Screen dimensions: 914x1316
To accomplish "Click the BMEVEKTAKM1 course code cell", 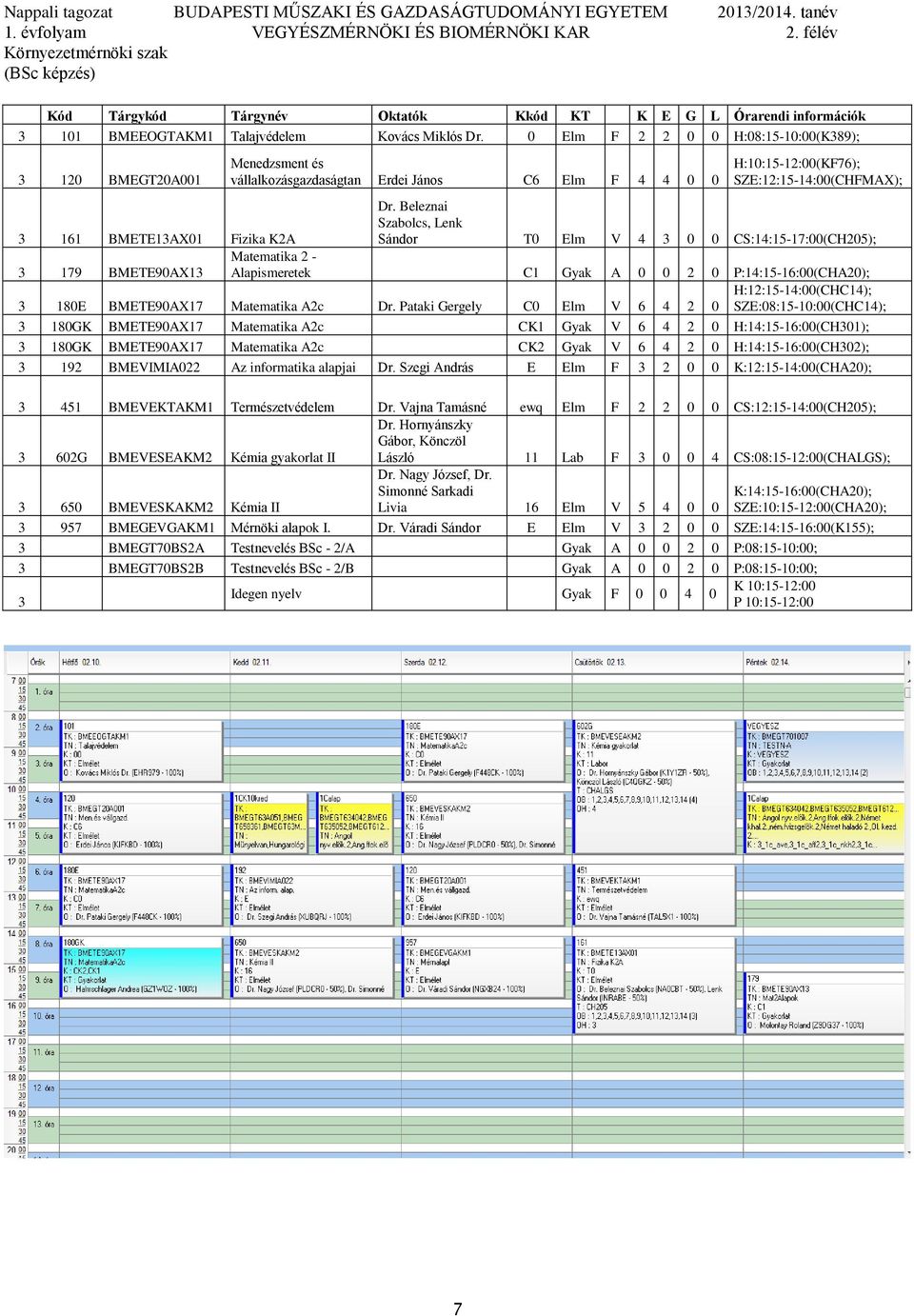I will point(161,408).
